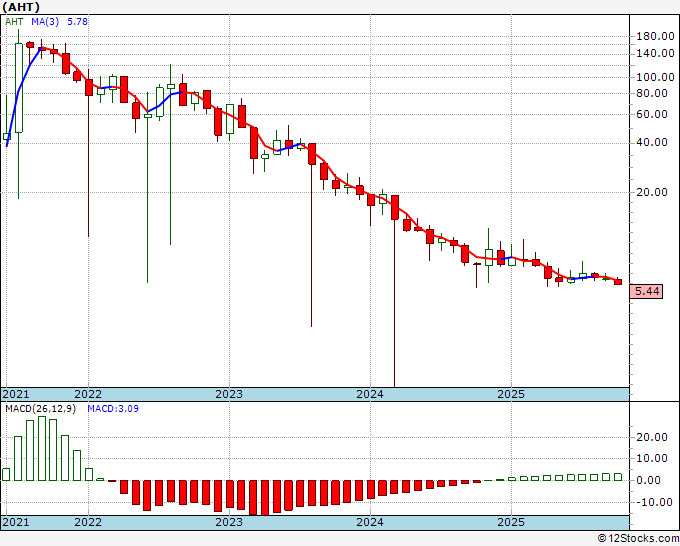
Task: Click 2023 on the price chart timeline
Action: pos(229,394)
